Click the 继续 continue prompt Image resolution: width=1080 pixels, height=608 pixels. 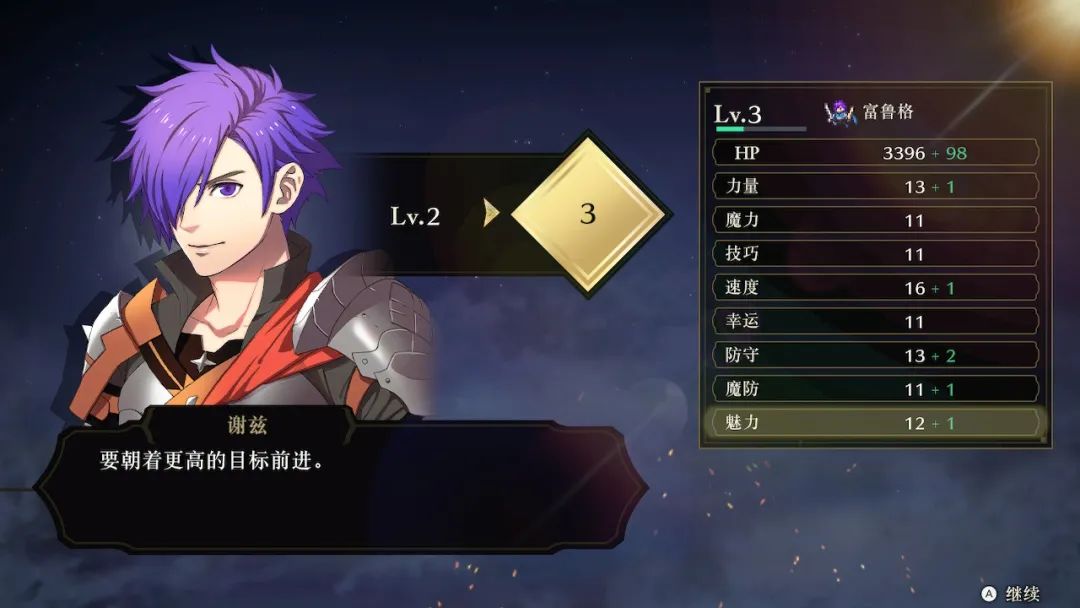coord(1022,594)
